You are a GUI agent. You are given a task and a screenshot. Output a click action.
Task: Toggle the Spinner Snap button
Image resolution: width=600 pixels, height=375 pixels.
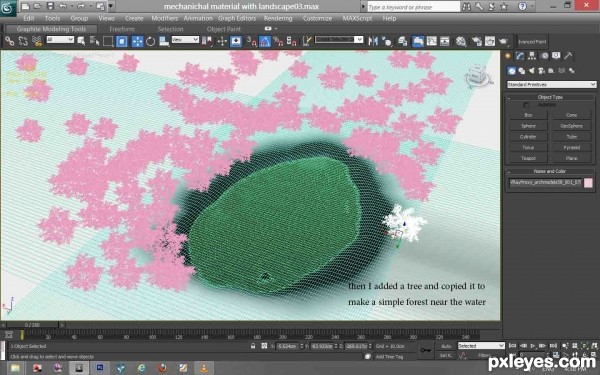pyautogui.click(x=292, y=41)
